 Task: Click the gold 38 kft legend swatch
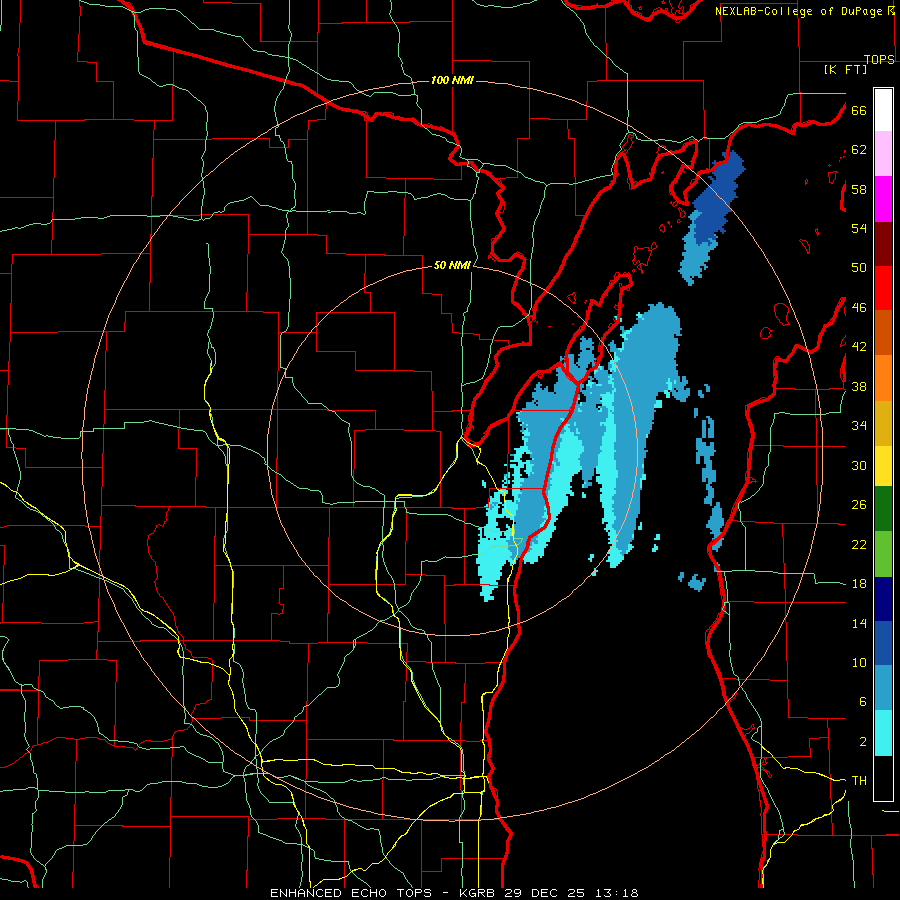point(883,423)
